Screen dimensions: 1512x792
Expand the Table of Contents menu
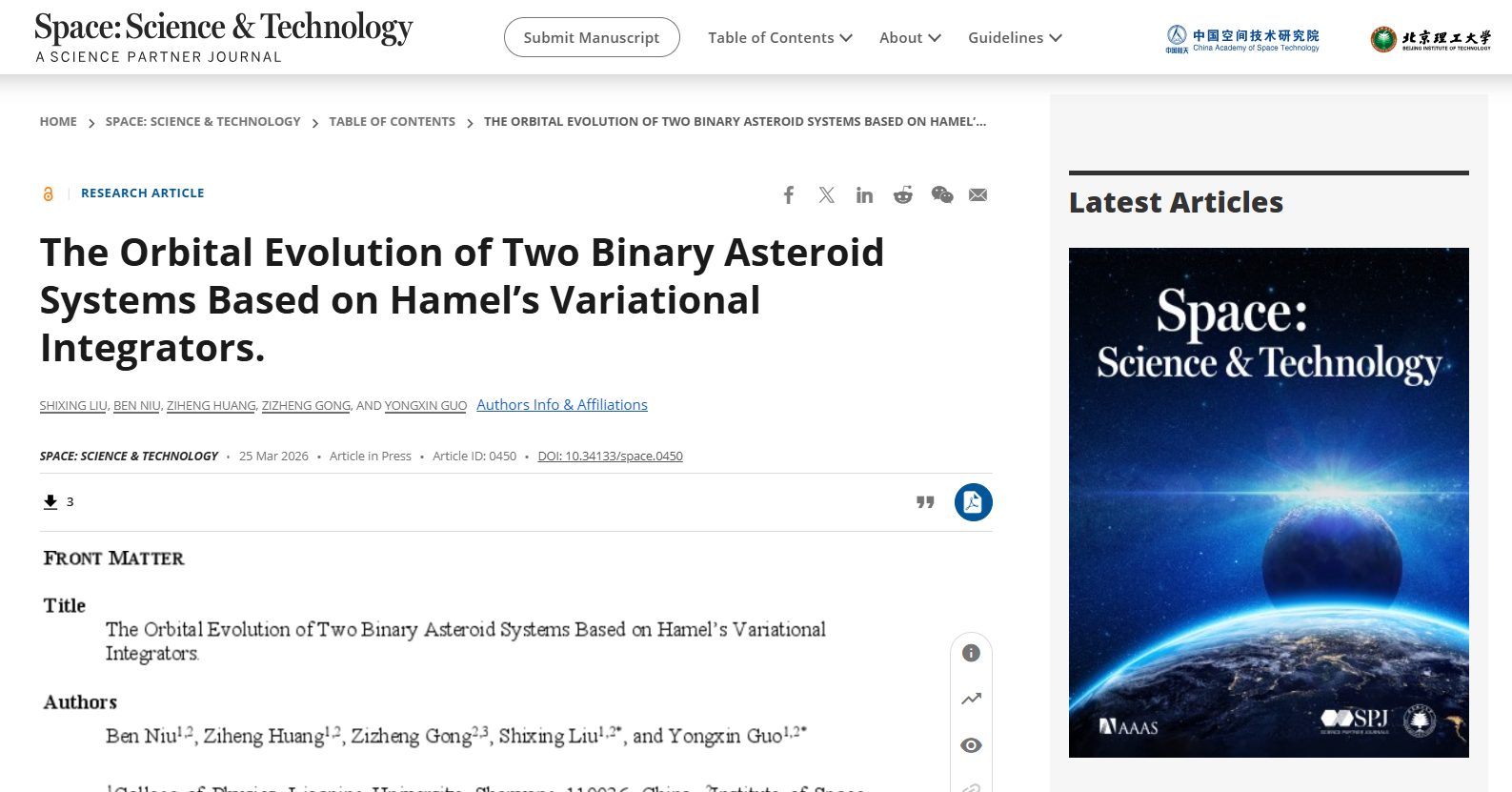(x=779, y=38)
